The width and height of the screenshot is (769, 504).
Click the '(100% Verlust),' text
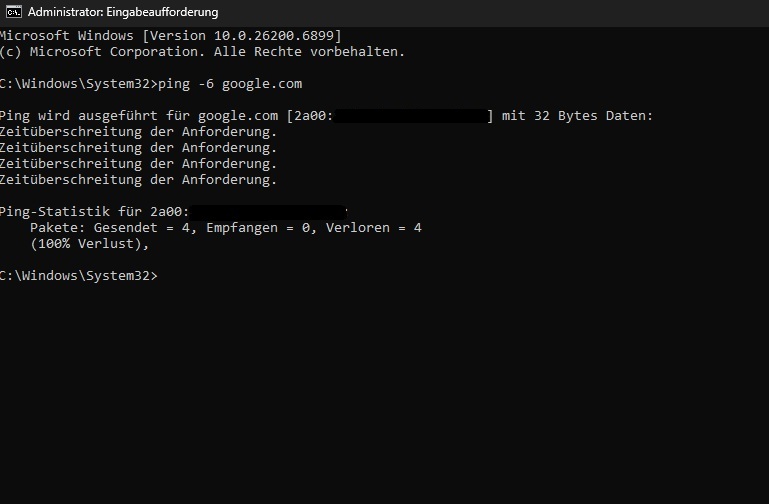pos(89,244)
